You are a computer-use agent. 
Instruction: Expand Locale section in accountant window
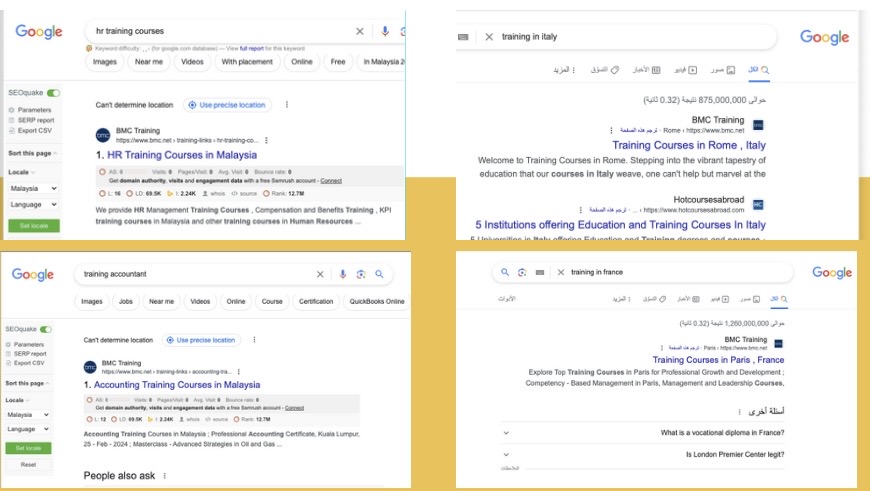17,400
